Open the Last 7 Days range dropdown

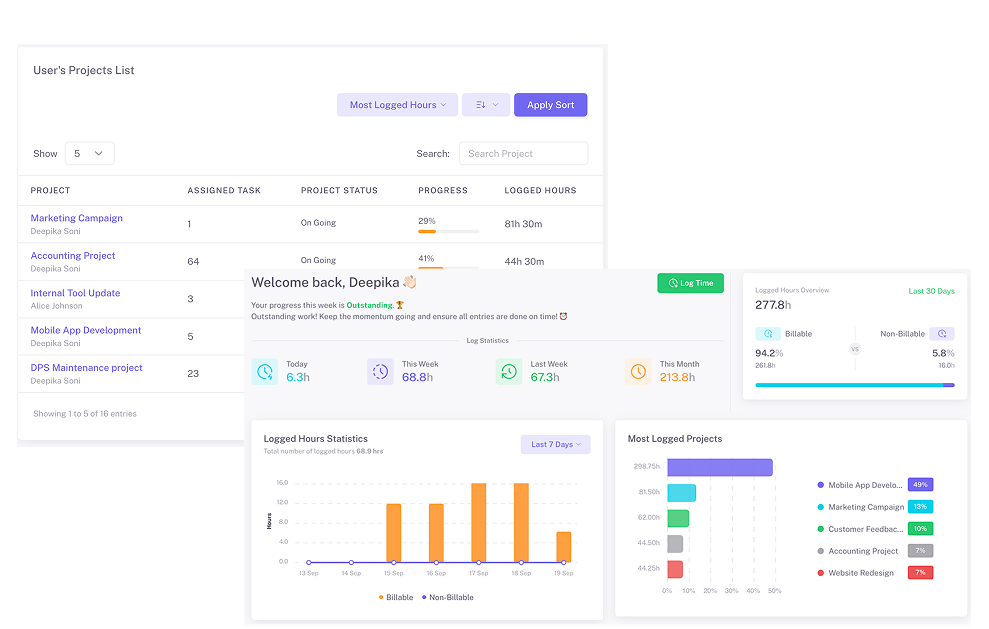coord(555,443)
